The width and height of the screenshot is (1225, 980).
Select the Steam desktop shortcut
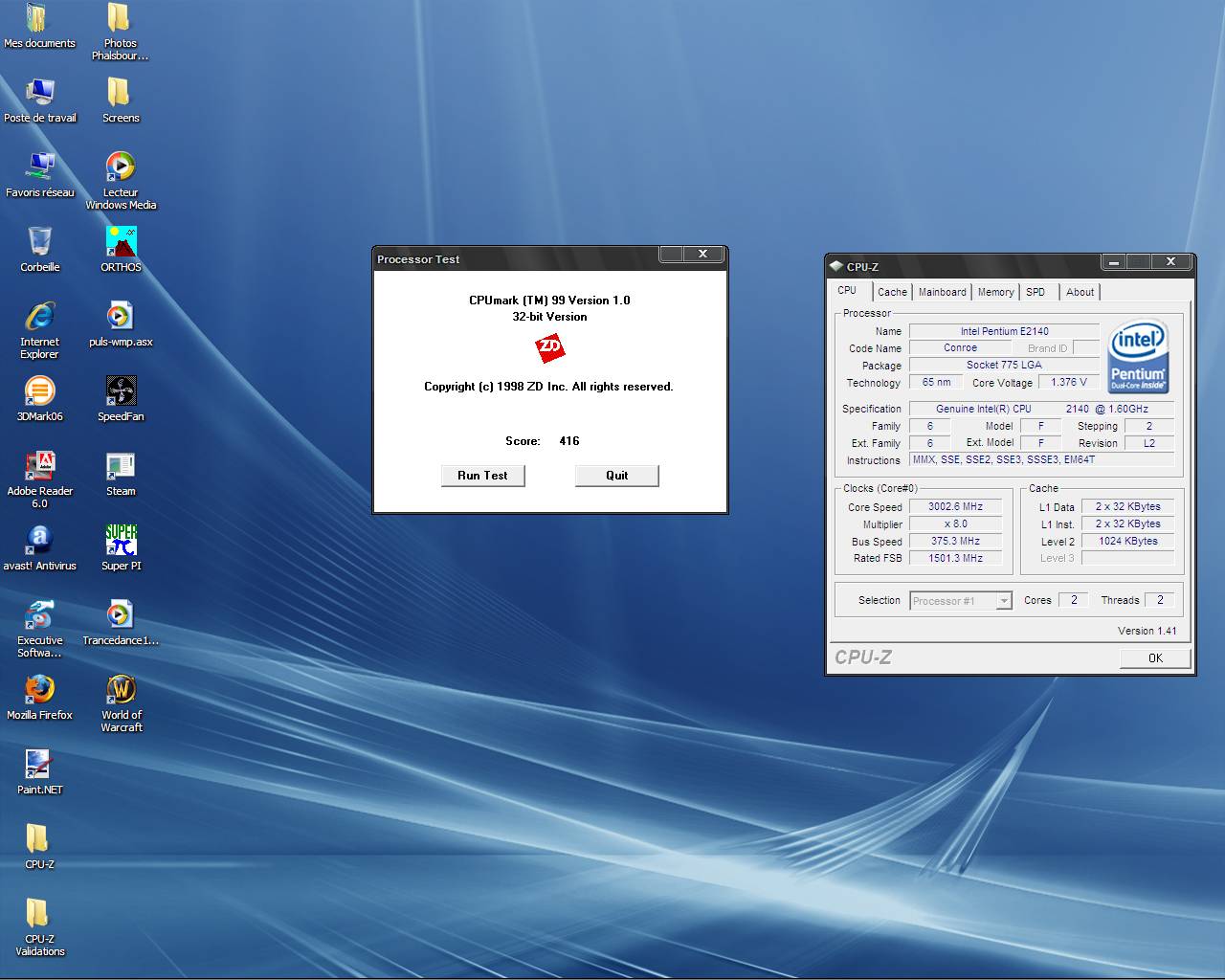[121, 467]
